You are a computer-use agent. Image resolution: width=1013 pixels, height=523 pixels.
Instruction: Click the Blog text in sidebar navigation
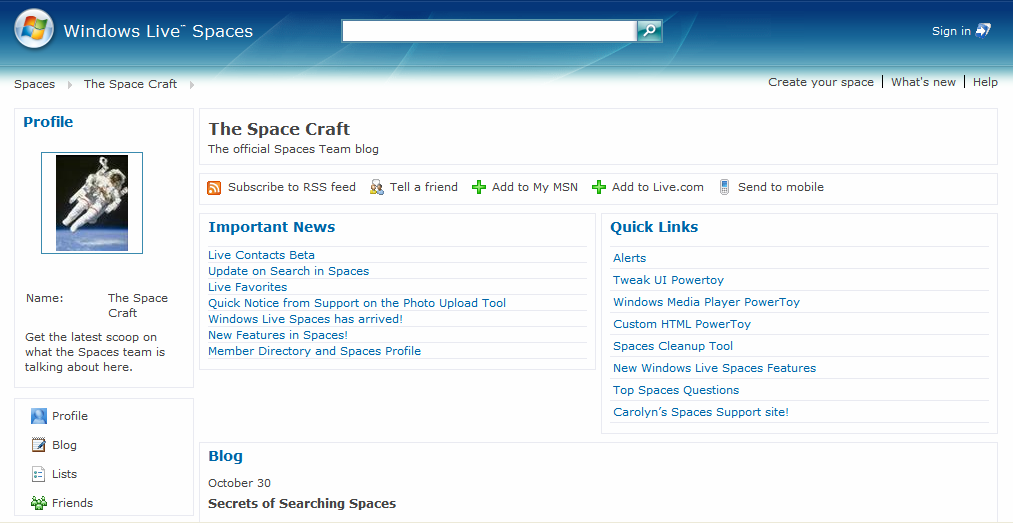(x=65, y=446)
